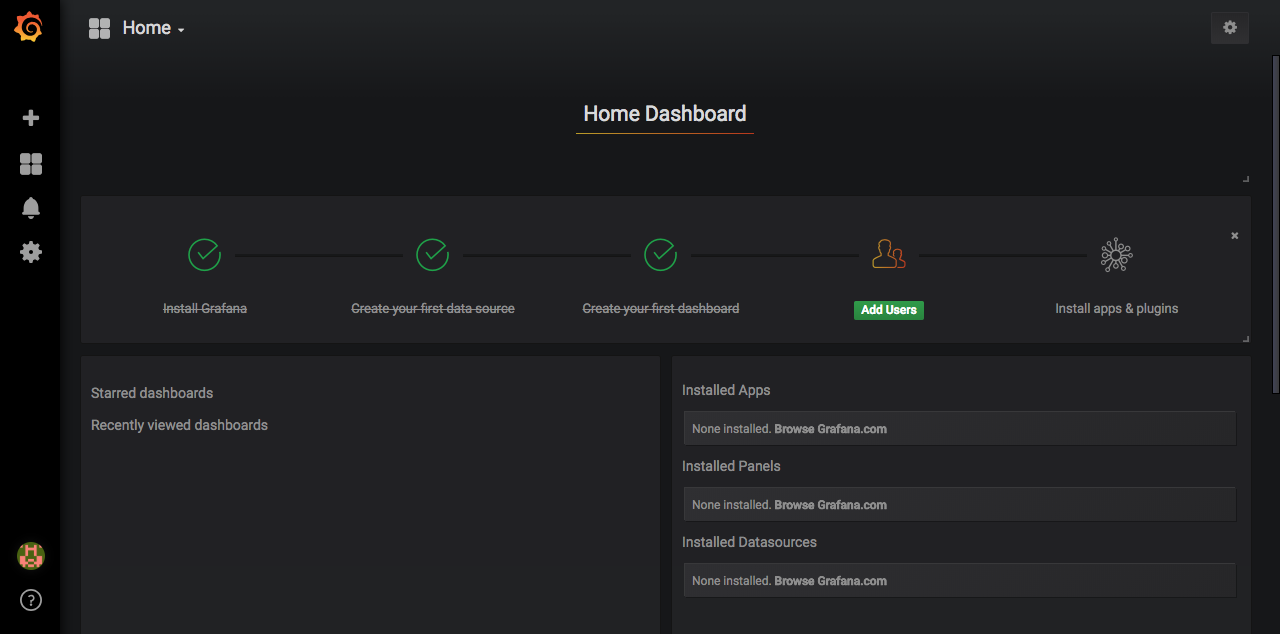This screenshot has width=1280, height=634.
Task: Click the Add Users people icon
Action: [x=889, y=255]
